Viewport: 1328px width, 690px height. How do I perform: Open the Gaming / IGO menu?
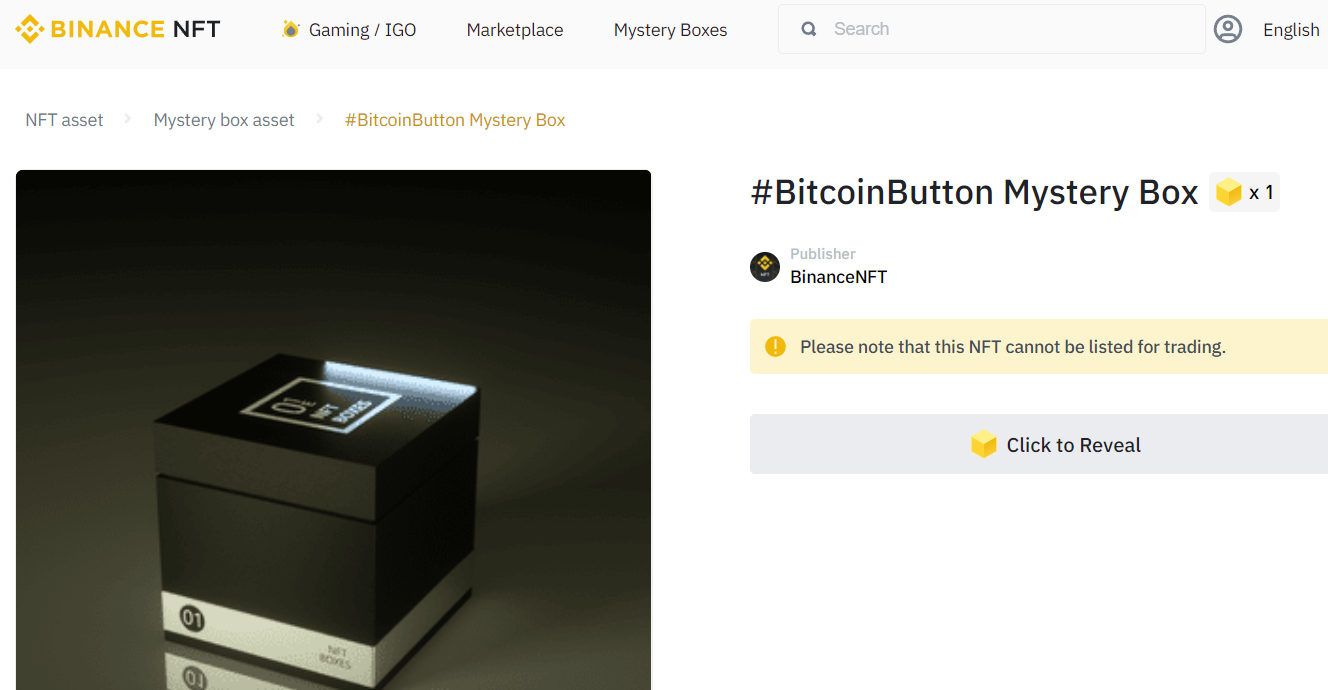coord(349,29)
